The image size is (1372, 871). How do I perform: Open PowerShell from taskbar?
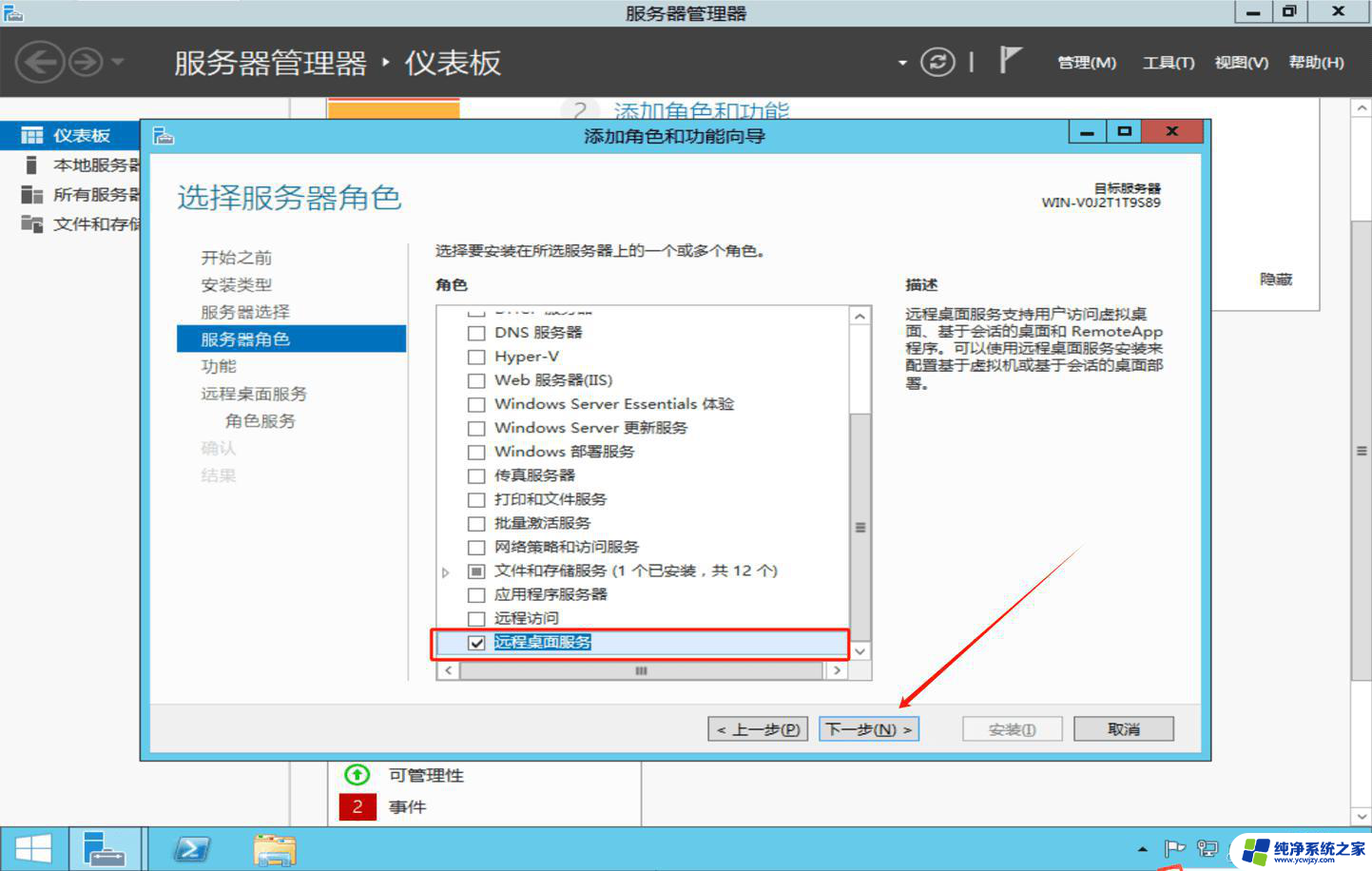(x=192, y=849)
